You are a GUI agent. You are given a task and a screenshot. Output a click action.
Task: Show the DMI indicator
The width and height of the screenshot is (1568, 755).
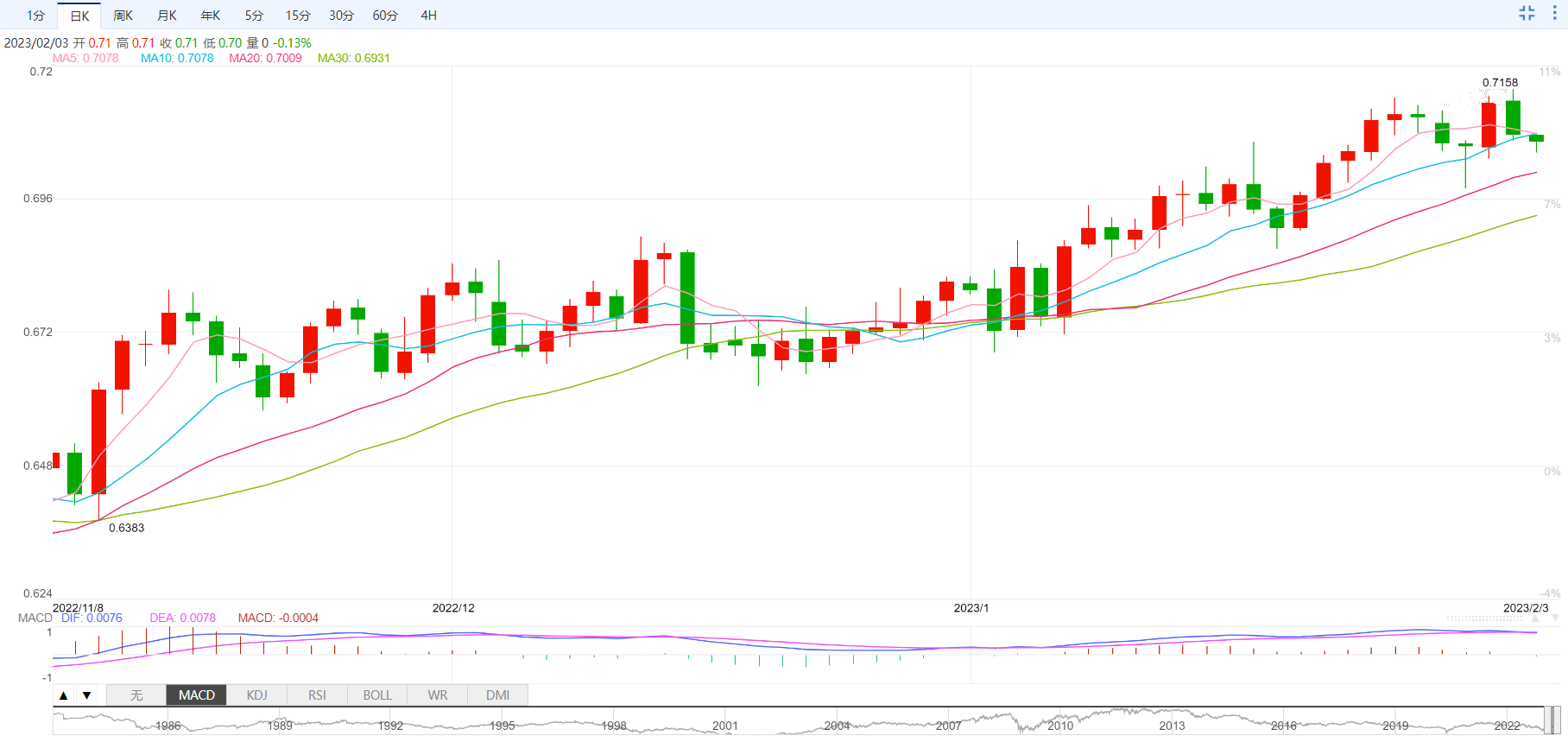pyautogui.click(x=497, y=695)
